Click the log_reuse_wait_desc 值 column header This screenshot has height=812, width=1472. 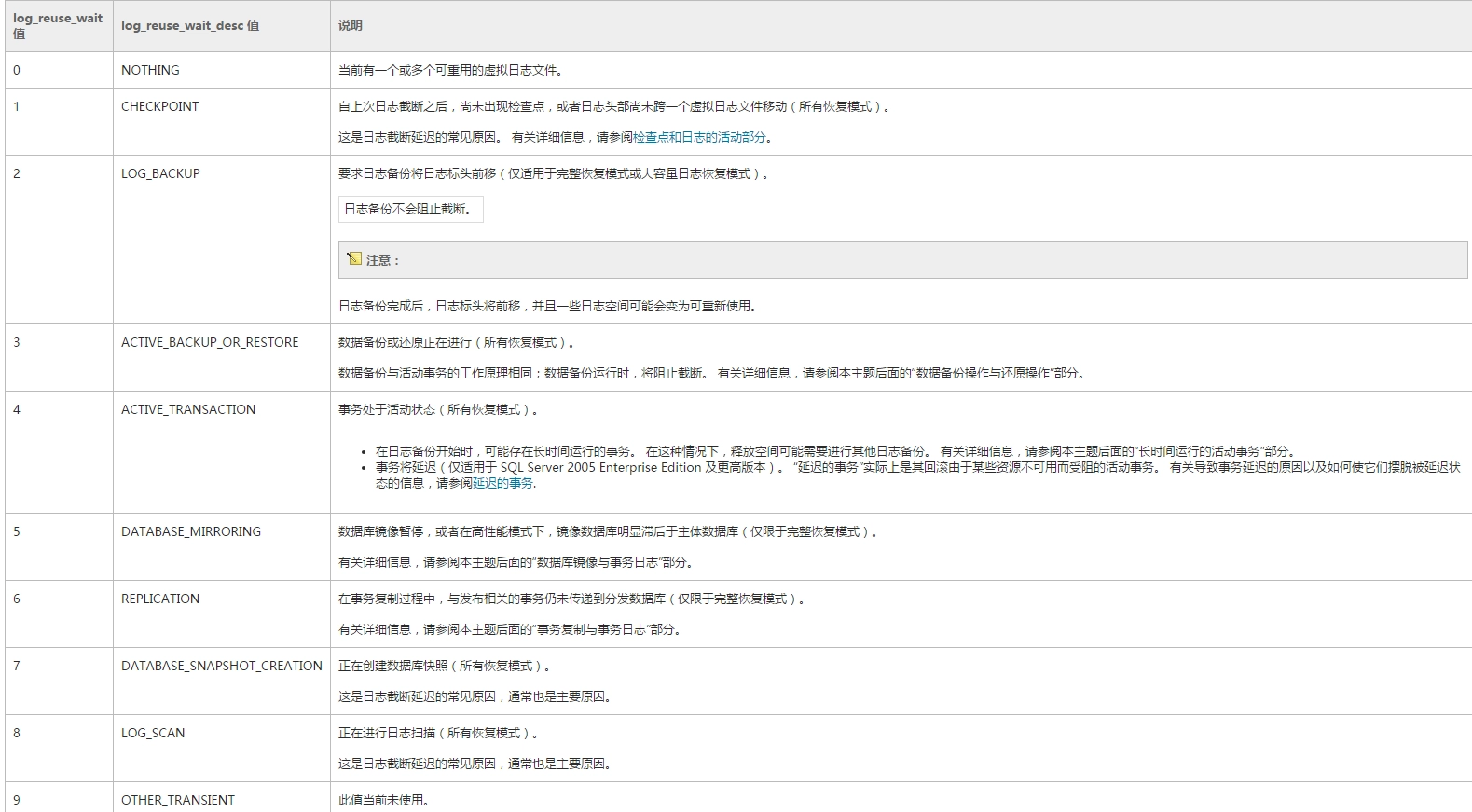(190, 26)
